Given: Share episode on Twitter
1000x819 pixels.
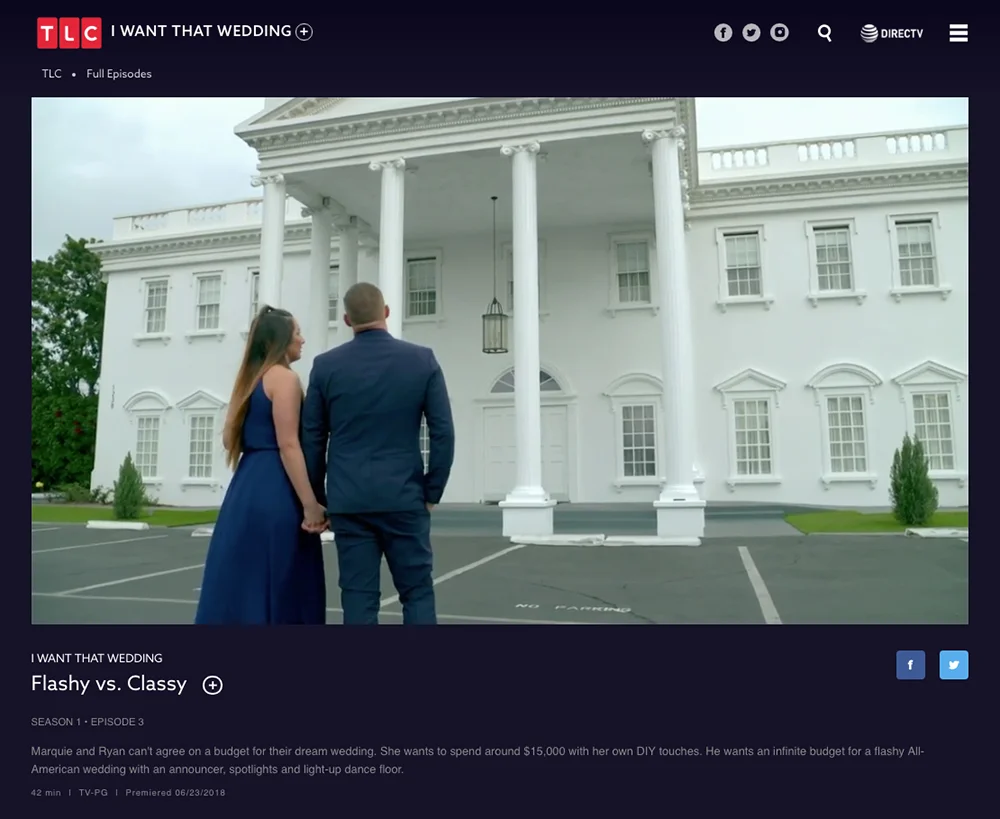Looking at the screenshot, I should tap(953, 665).
